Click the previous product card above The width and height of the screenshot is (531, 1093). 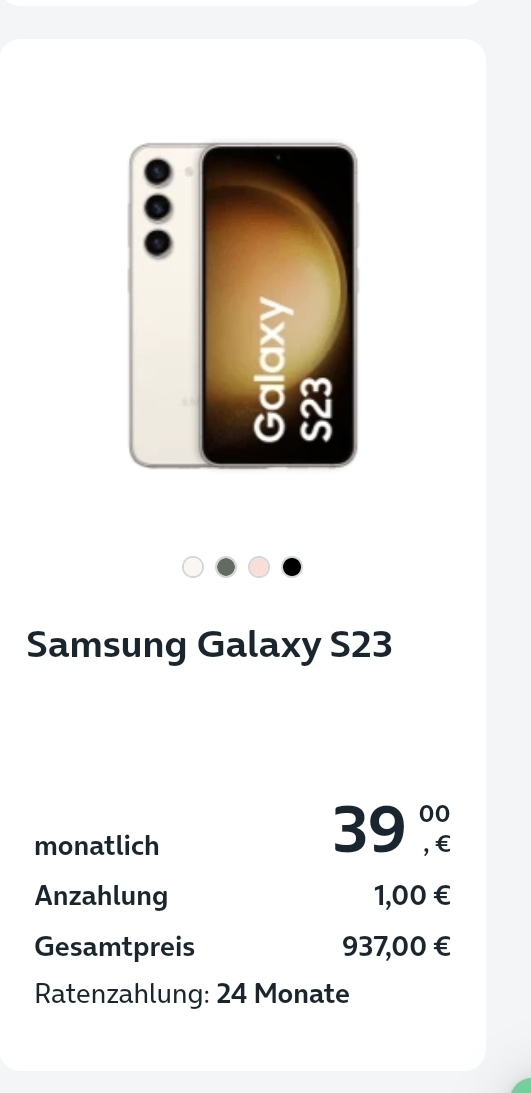[x=242, y=3]
